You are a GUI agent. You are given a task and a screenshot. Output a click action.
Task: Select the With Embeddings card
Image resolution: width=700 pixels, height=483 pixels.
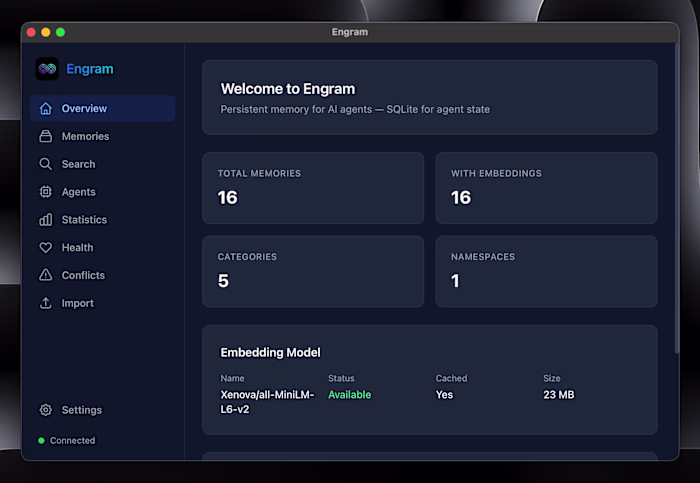point(546,188)
